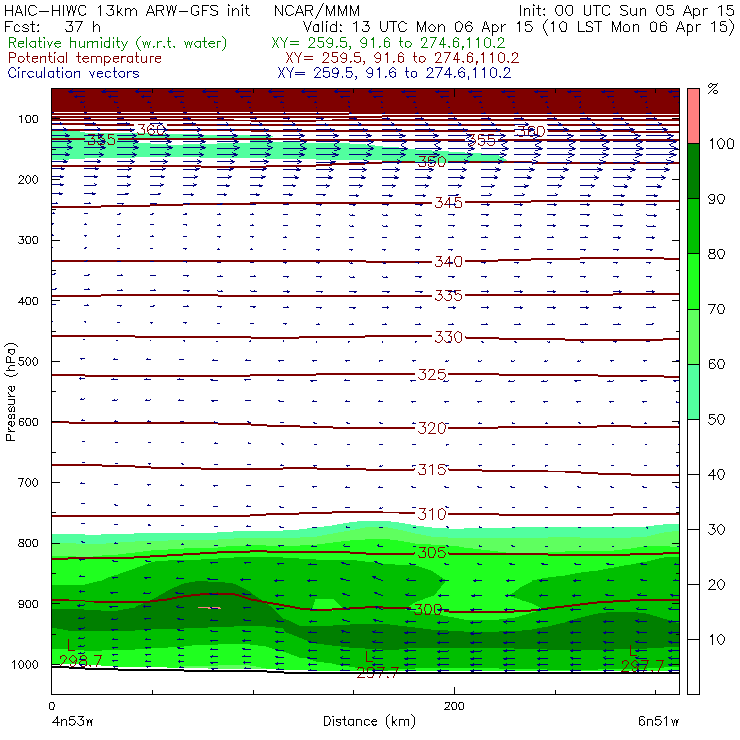Screen dimensions: 740x740
Task: Click the blue 'Circulation vectors' legend label
Action: tap(74, 73)
